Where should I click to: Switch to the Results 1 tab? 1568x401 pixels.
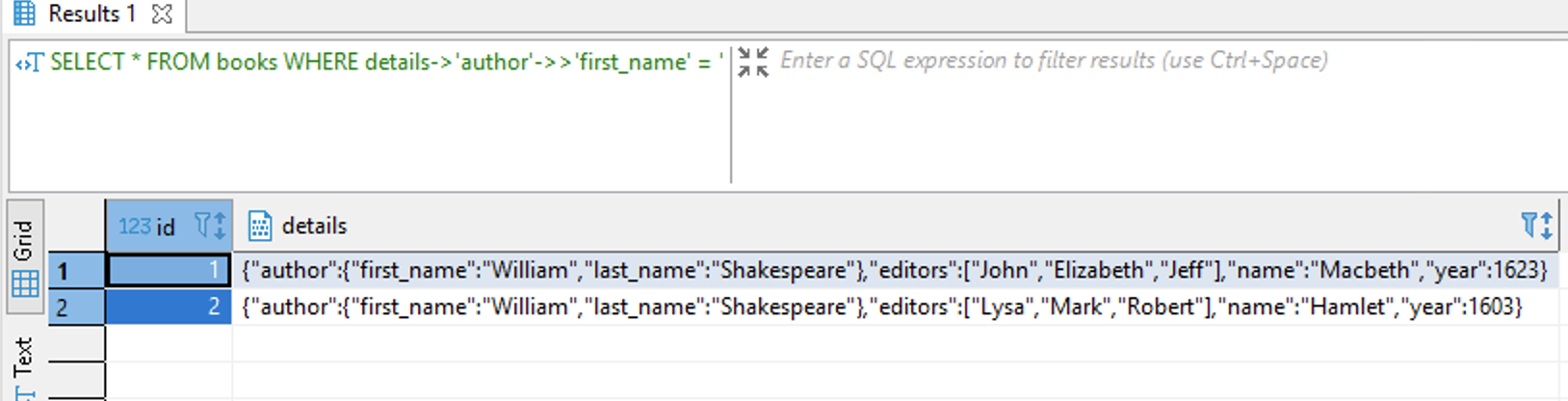[91, 14]
